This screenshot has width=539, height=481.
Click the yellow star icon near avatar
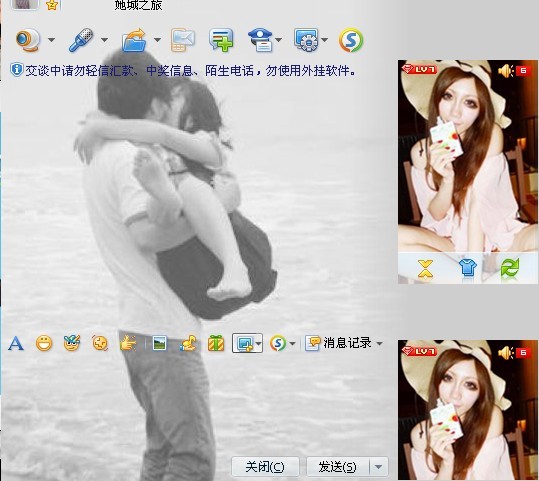coord(52,4)
